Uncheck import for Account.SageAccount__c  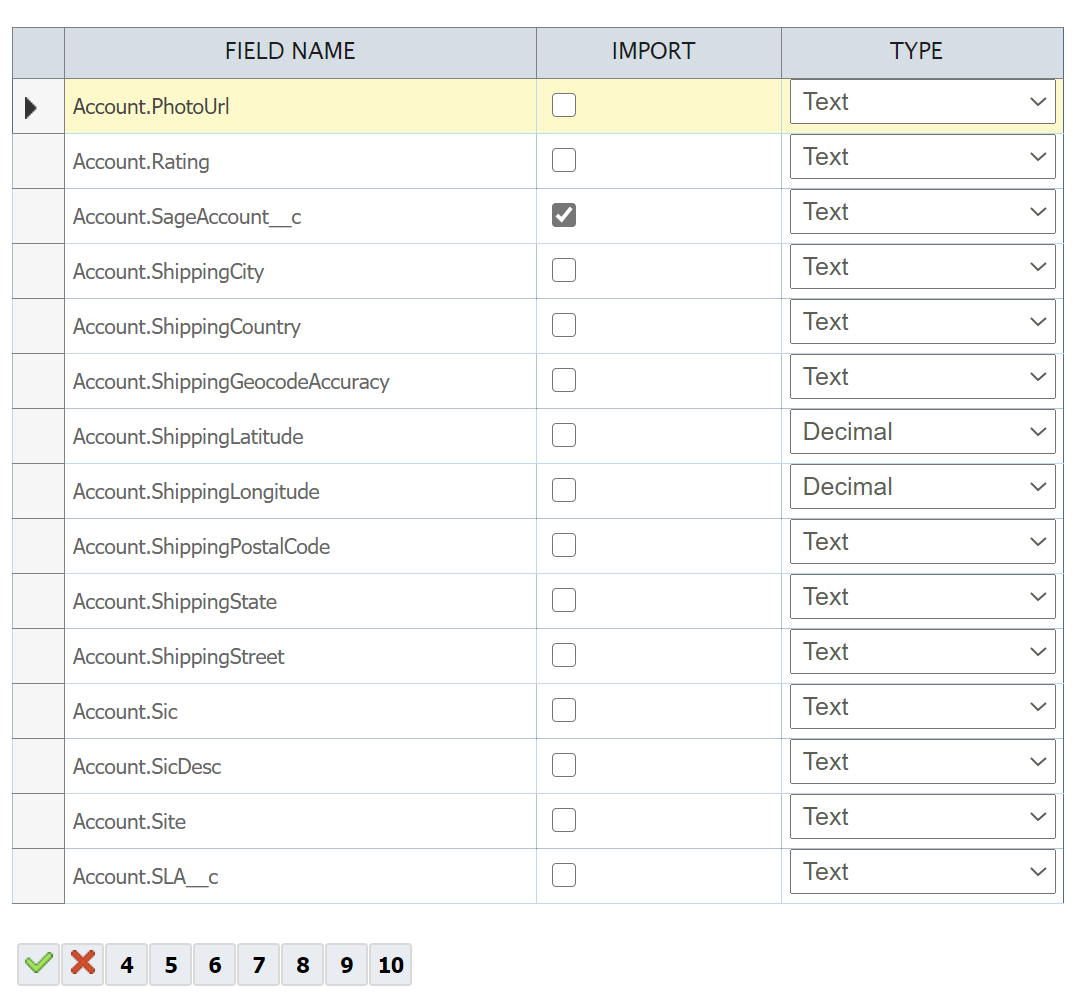click(x=564, y=215)
